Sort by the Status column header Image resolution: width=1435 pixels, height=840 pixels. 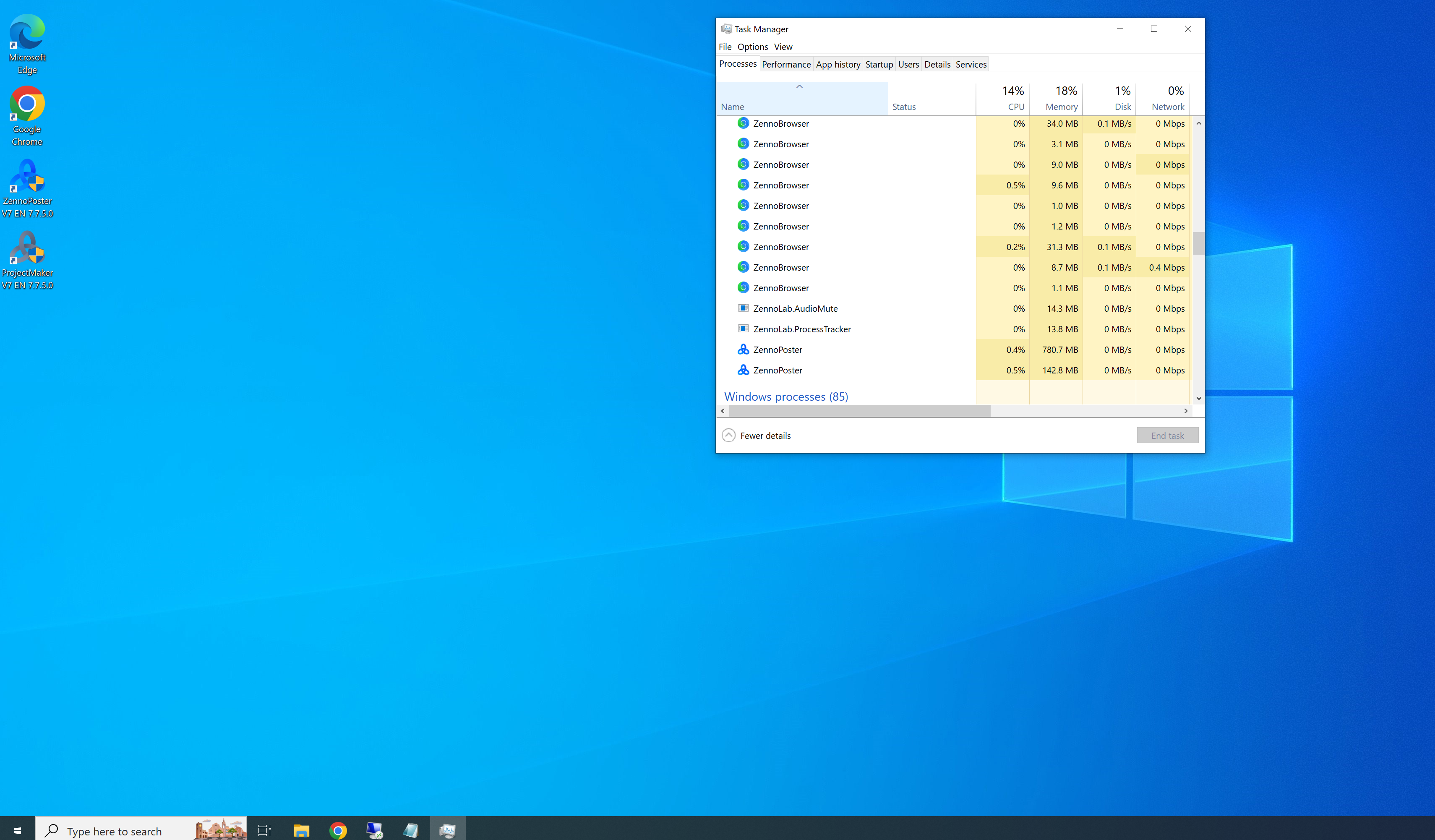(x=931, y=99)
